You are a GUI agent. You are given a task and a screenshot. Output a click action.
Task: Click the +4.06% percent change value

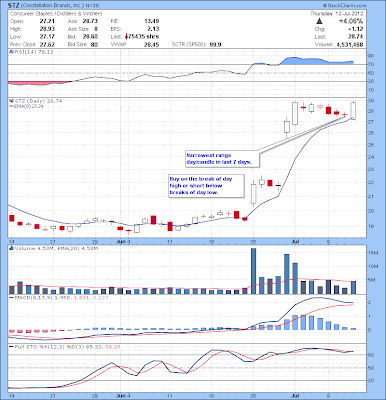click(350, 21)
